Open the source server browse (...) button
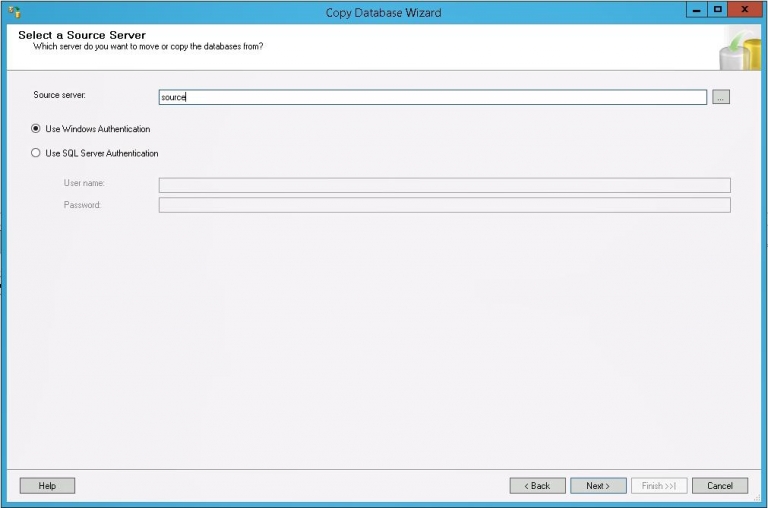The height and width of the screenshot is (508, 768). [x=721, y=97]
